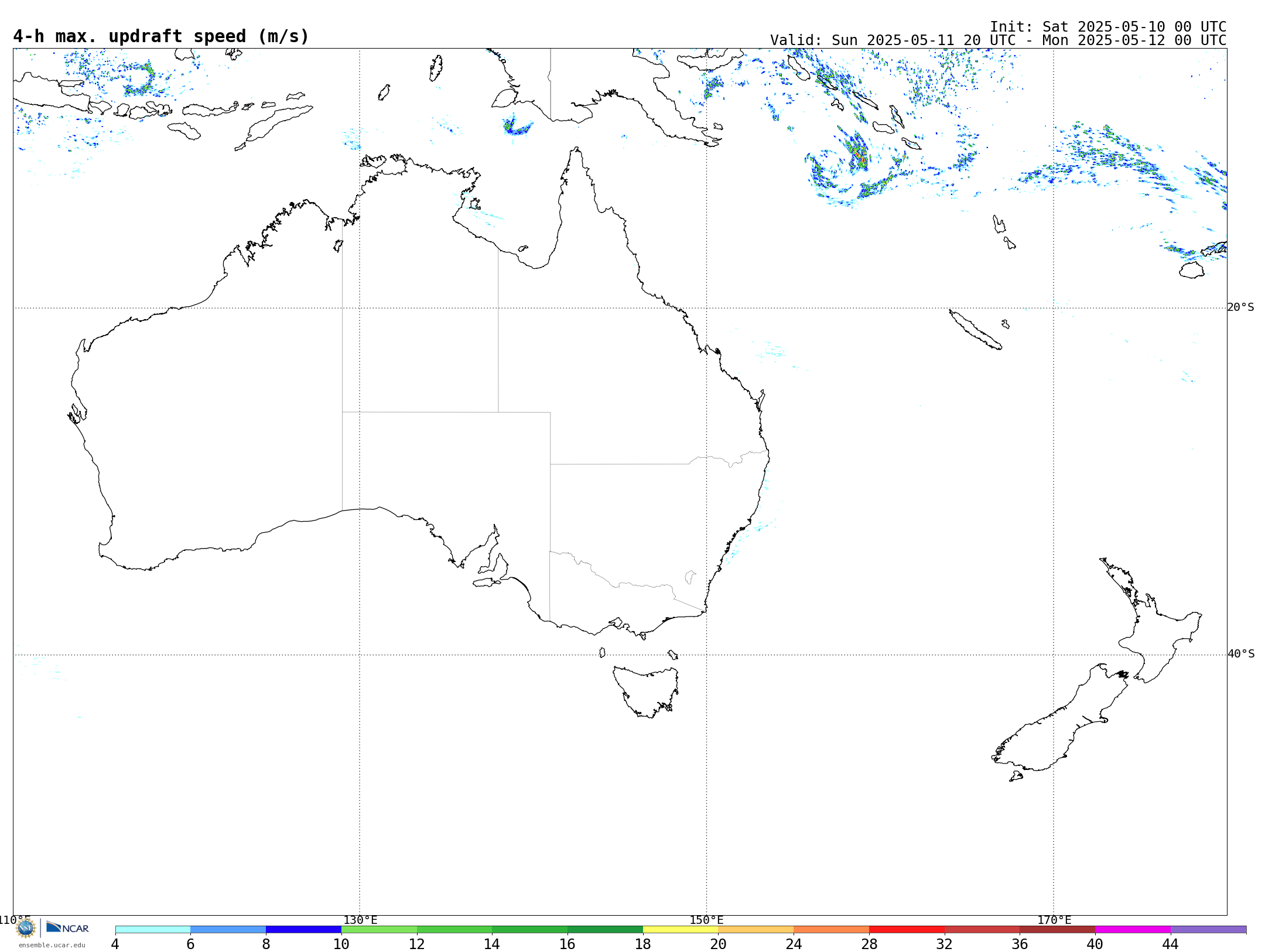
Task: Click the light blue 6-8 color swatch
Action: point(228,929)
